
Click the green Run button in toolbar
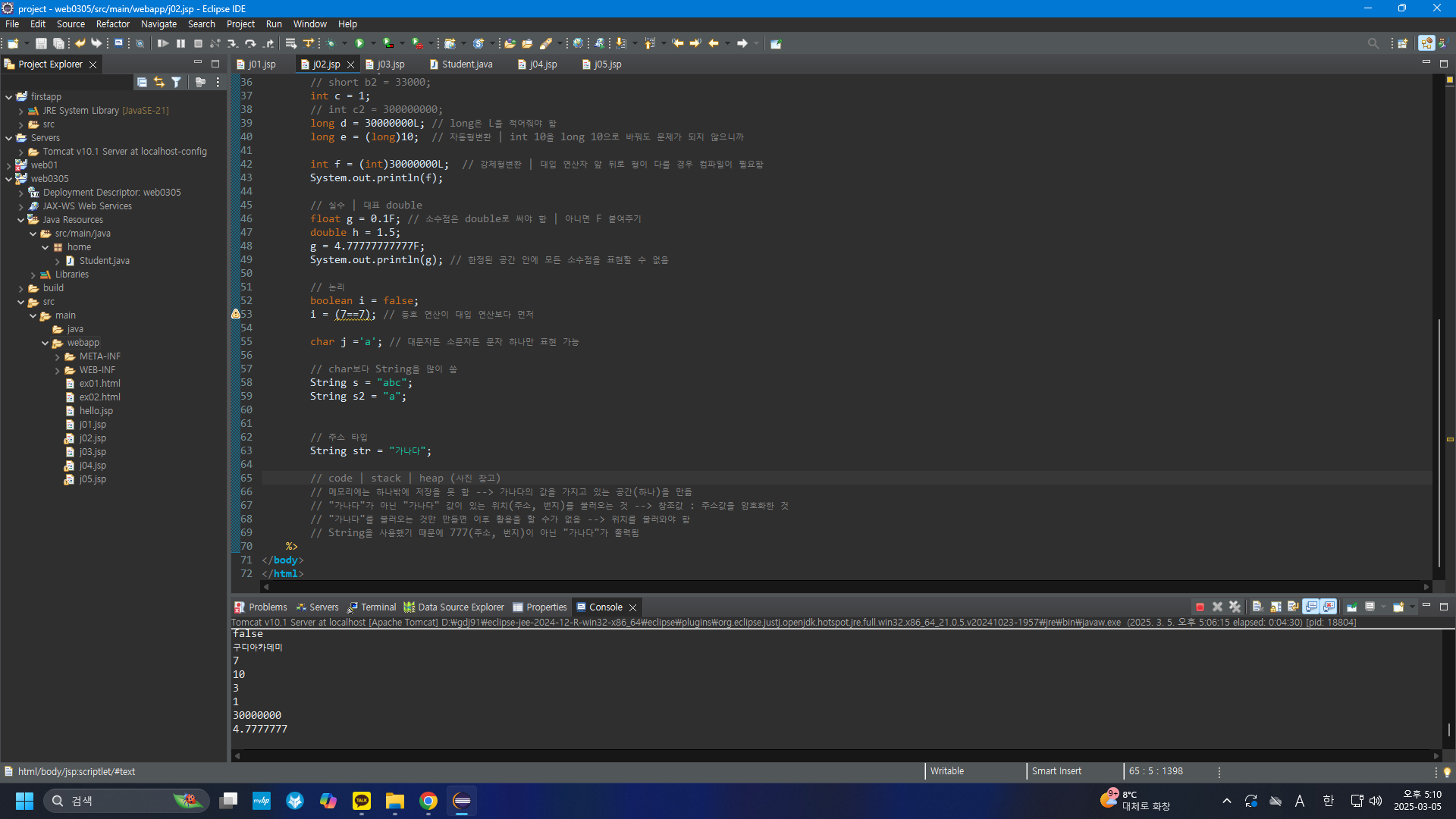(360, 44)
